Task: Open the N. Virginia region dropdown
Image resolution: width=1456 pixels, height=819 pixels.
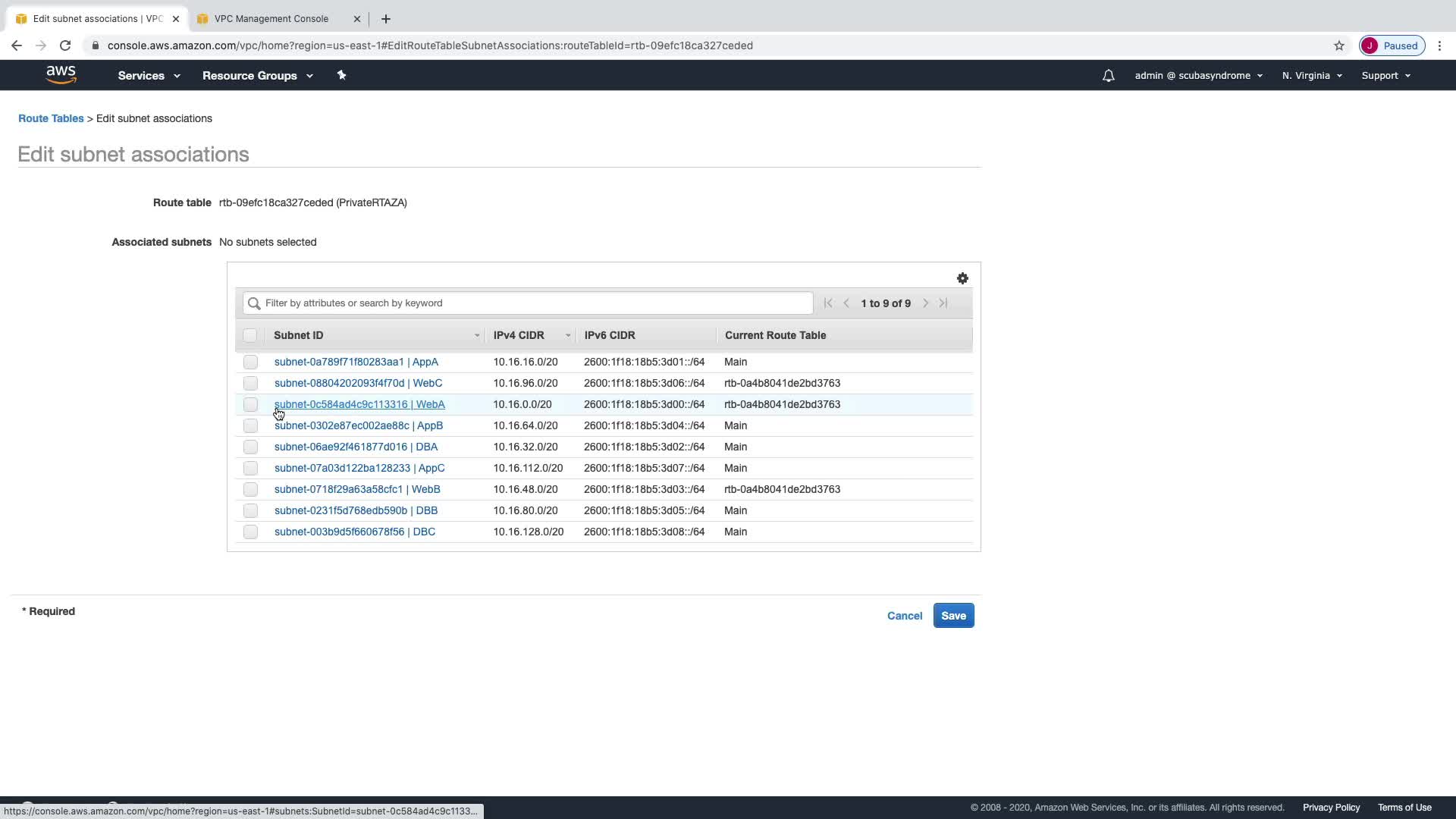Action: 1312,76
